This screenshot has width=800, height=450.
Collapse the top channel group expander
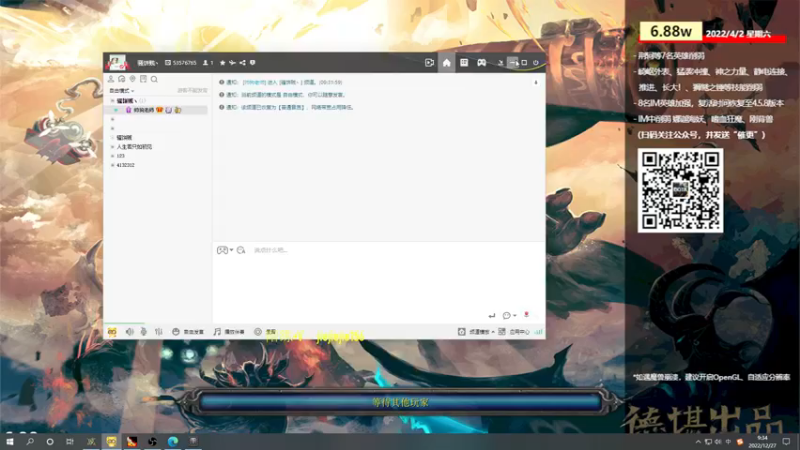pyautogui.click(x=113, y=101)
